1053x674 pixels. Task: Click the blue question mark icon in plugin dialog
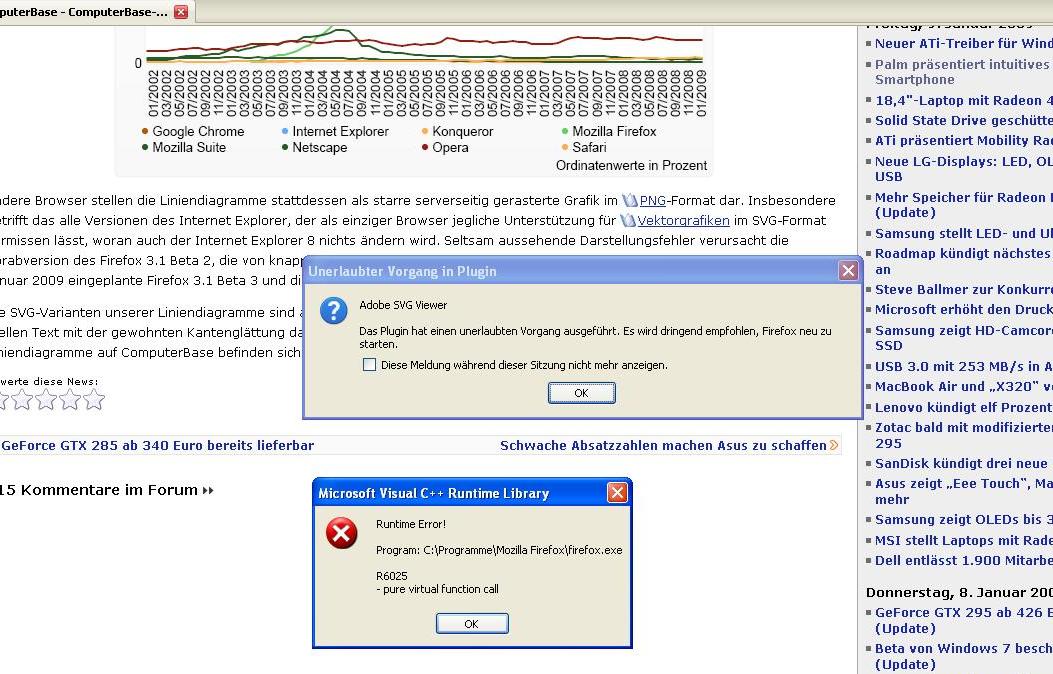tap(334, 311)
